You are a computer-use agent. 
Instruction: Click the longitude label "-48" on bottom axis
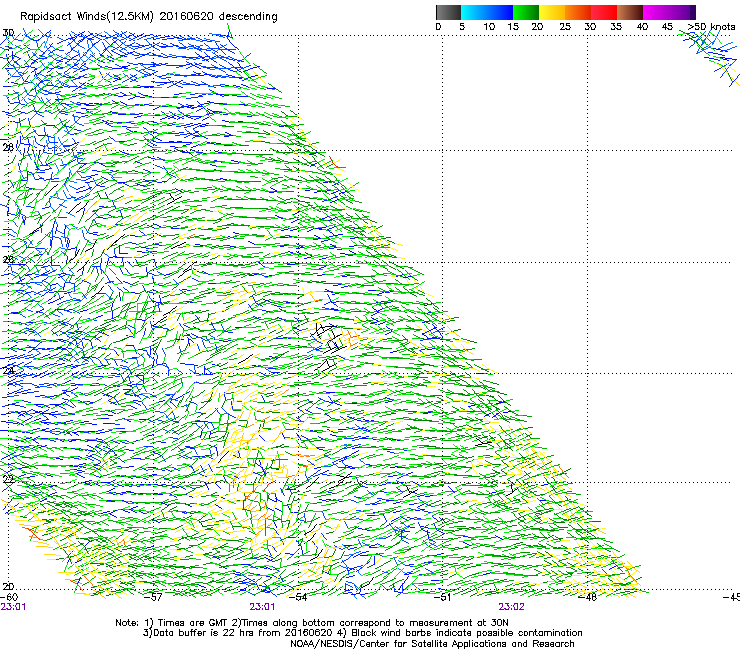[587, 598]
